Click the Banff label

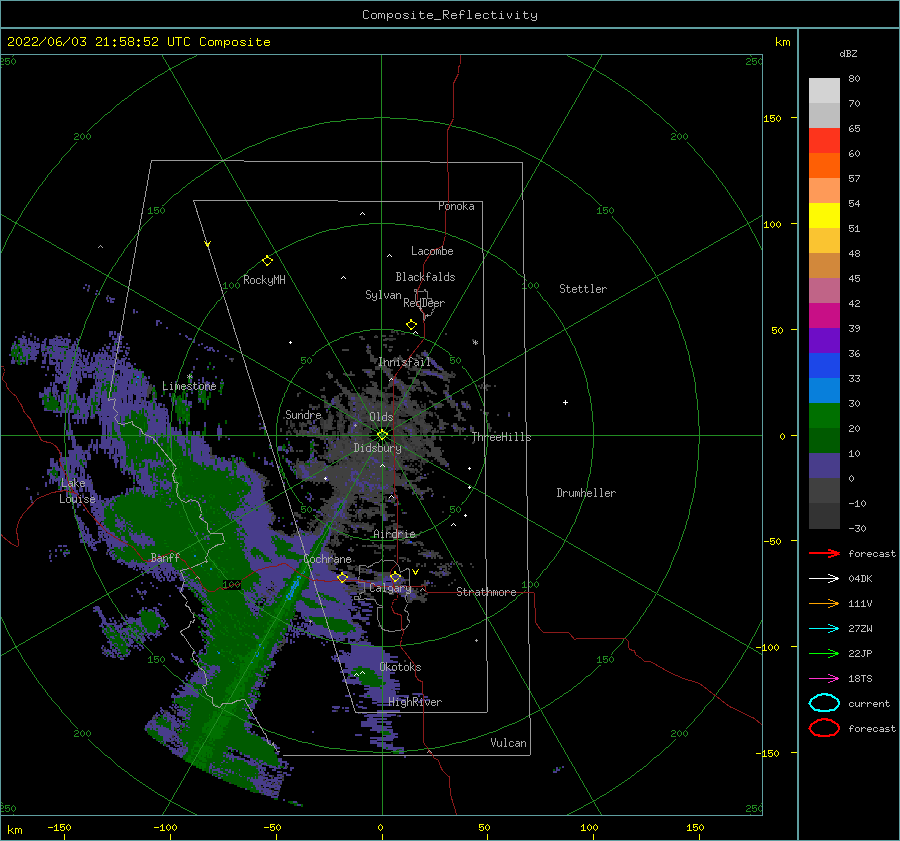165,557
